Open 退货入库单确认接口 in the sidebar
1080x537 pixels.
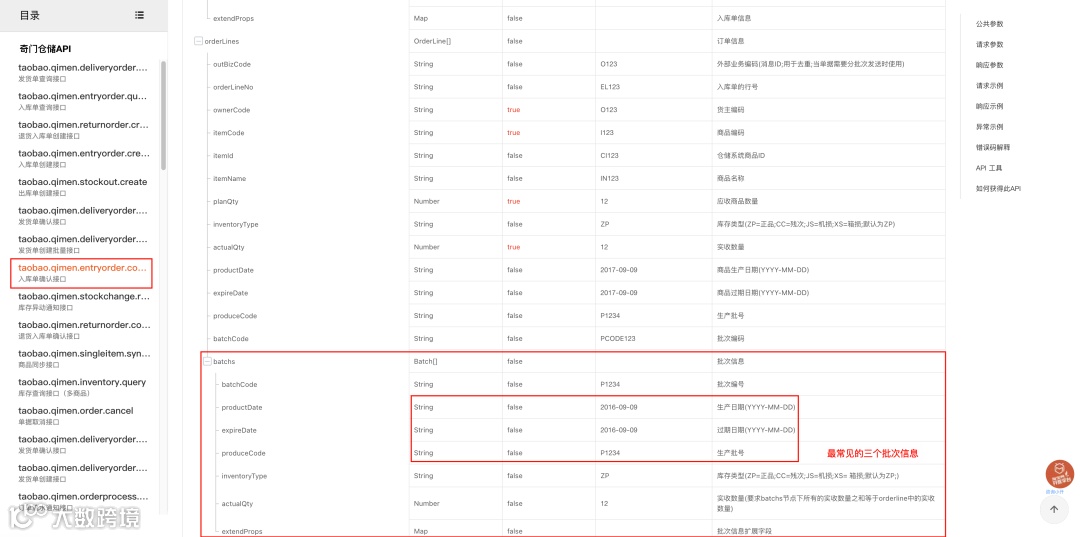83,330
